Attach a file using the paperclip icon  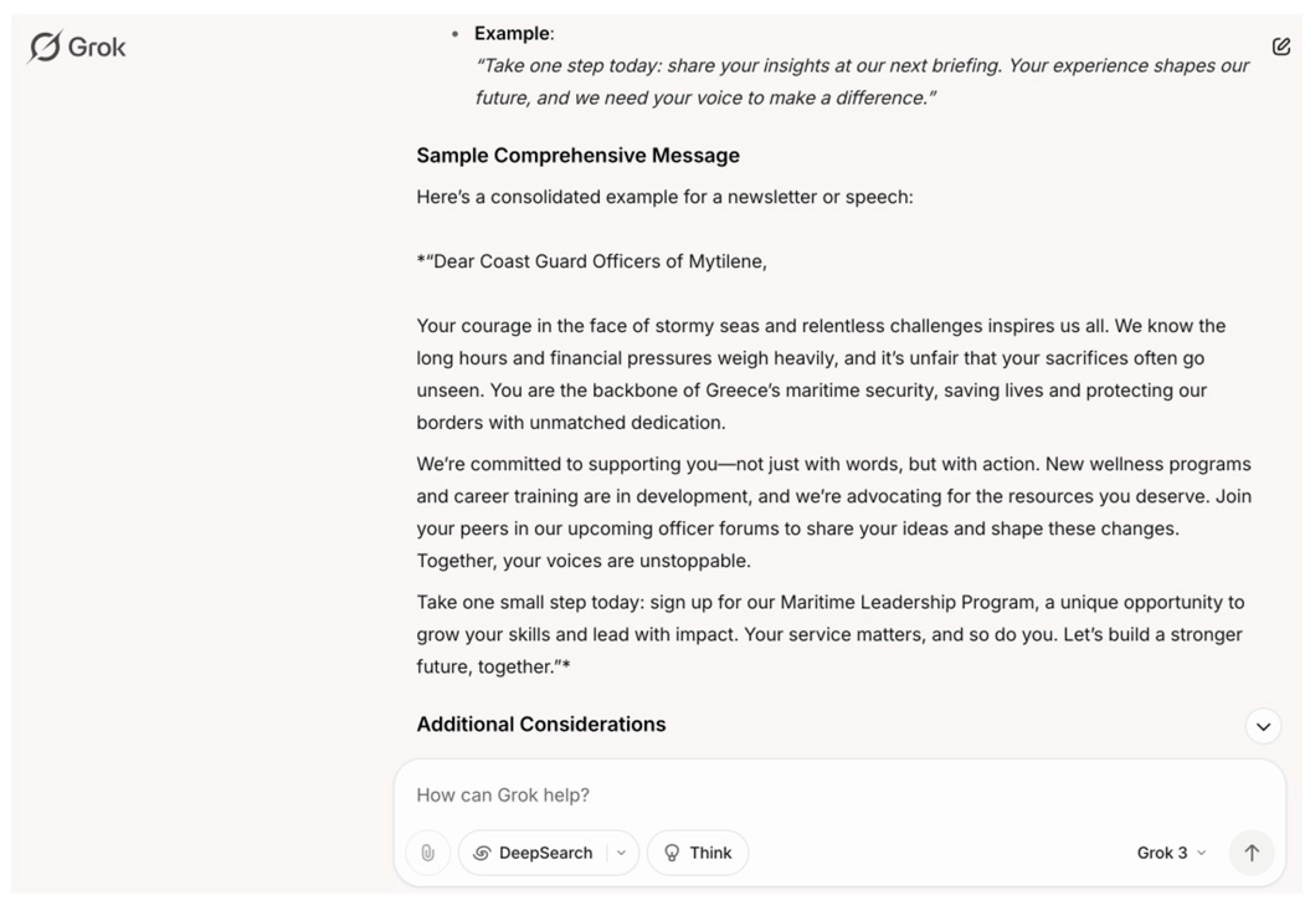[428, 853]
